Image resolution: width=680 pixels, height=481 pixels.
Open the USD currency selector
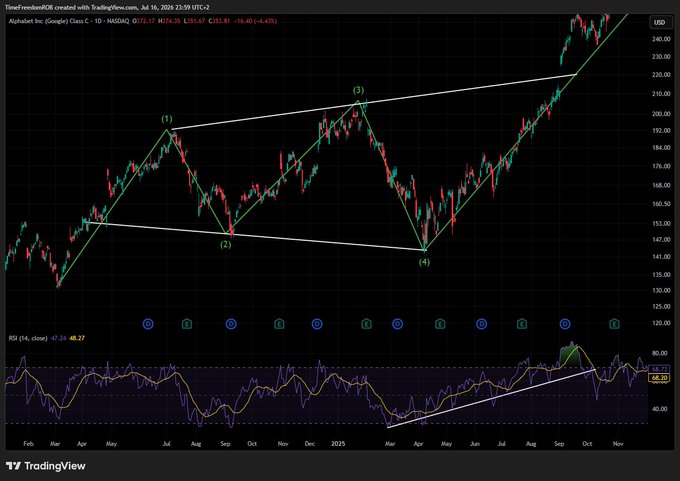click(659, 23)
